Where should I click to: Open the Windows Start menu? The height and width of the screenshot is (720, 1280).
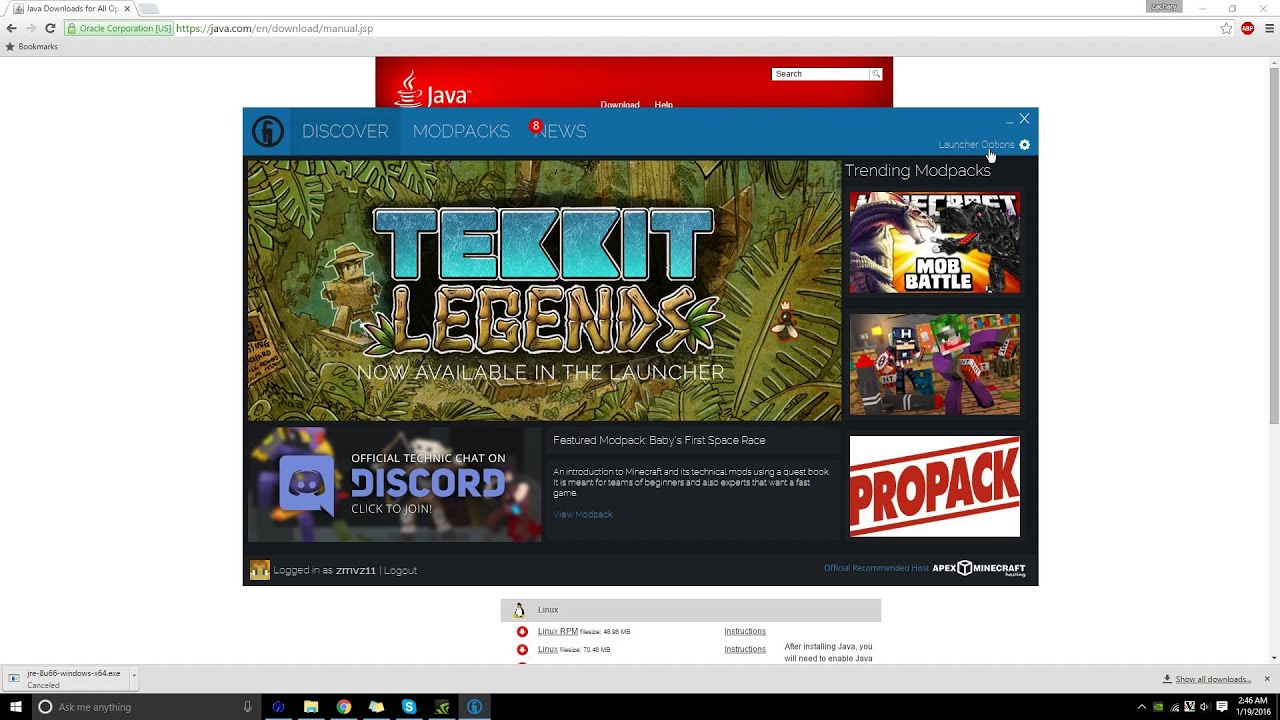[15, 707]
